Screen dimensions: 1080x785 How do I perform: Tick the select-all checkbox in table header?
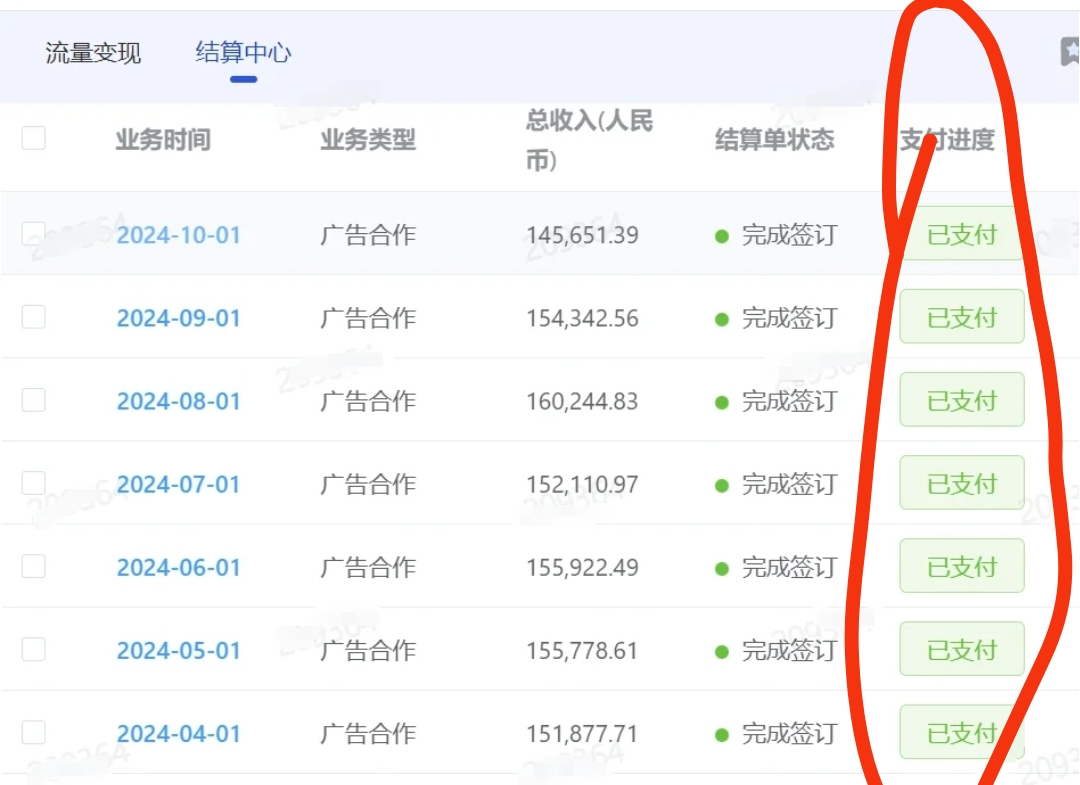click(x=34, y=138)
